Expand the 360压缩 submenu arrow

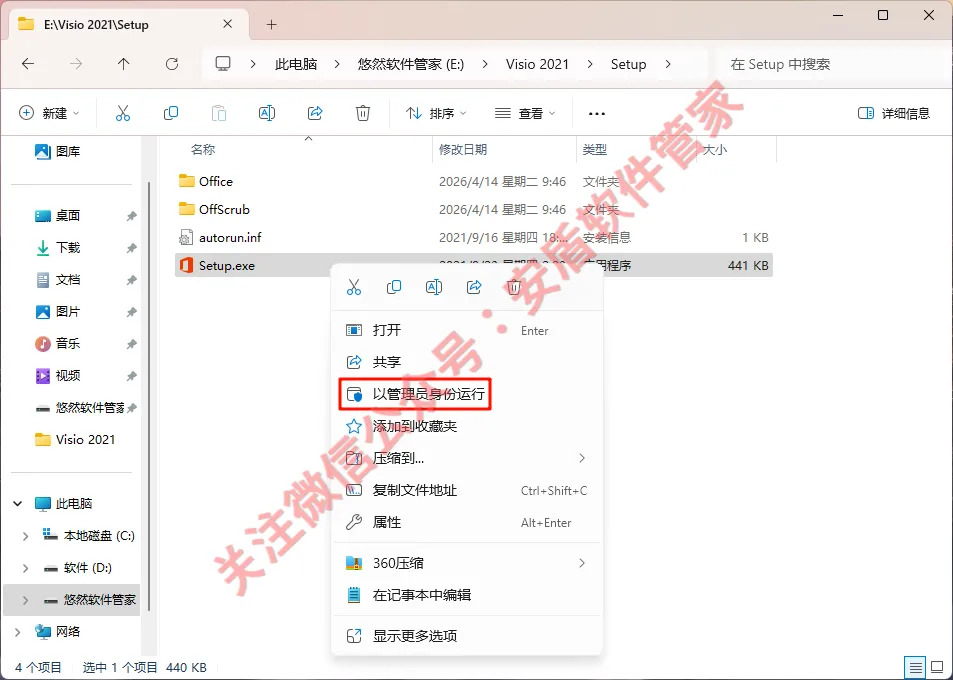582,563
